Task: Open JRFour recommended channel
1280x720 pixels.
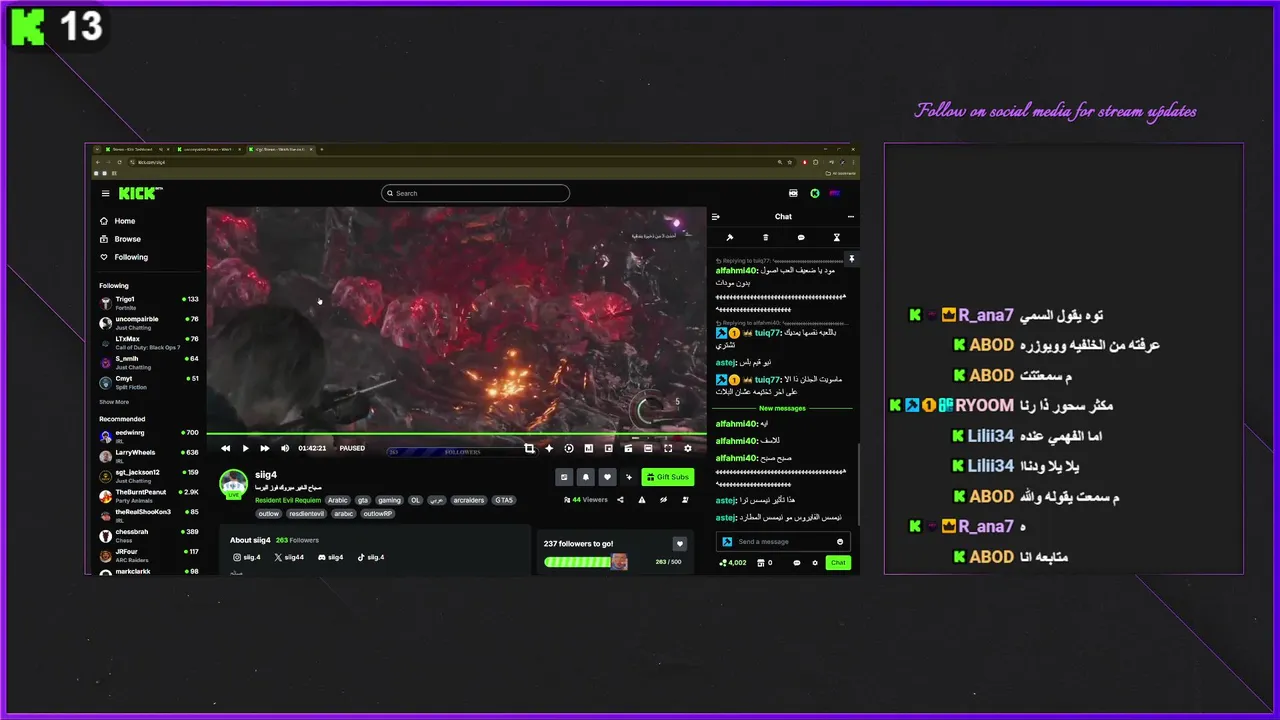Action: pyautogui.click(x=148, y=554)
